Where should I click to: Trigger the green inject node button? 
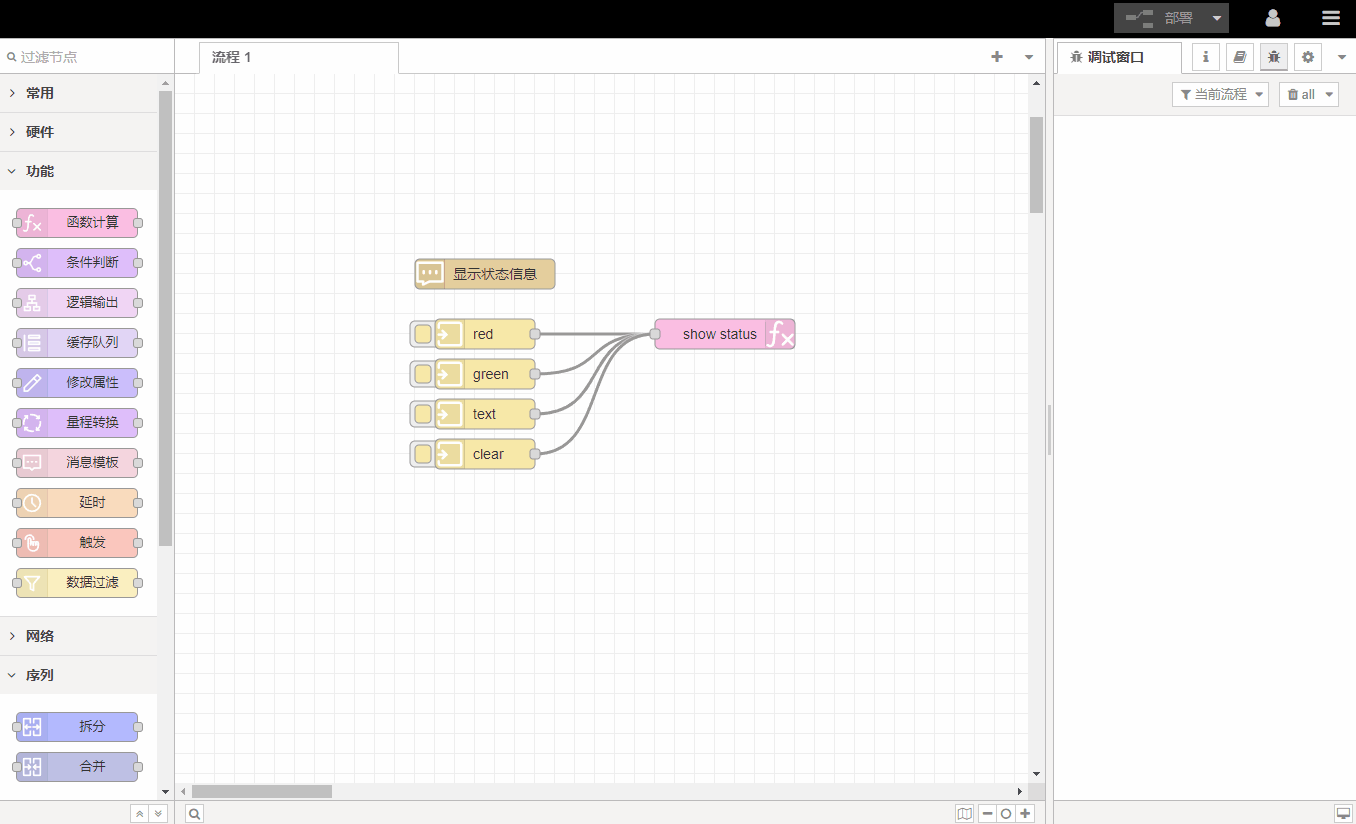423,374
